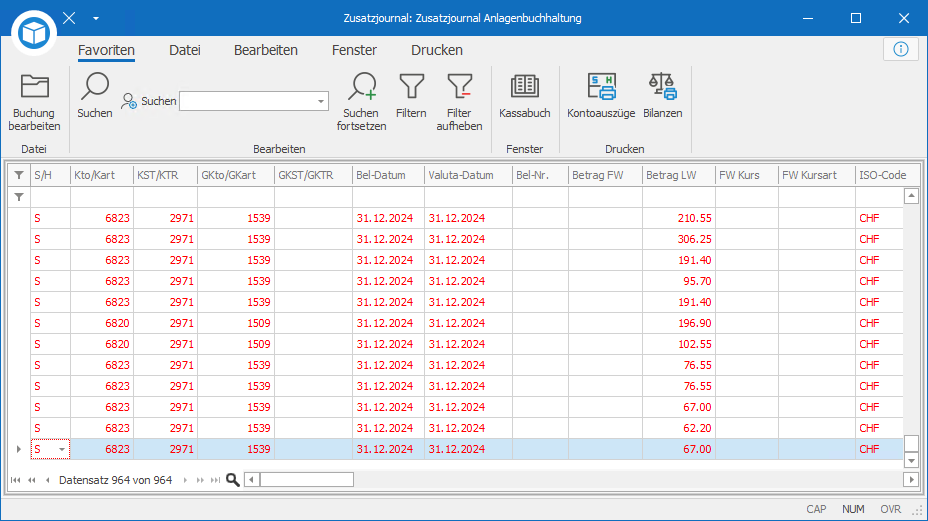Click the horizontal scrollbar right arrow
The width and height of the screenshot is (928, 521).
[911, 480]
